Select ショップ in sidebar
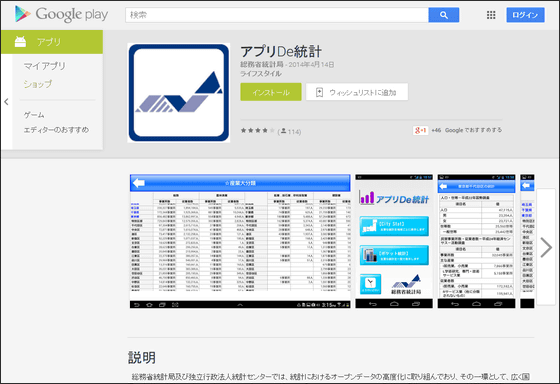This screenshot has width=560, height=384. [38, 84]
